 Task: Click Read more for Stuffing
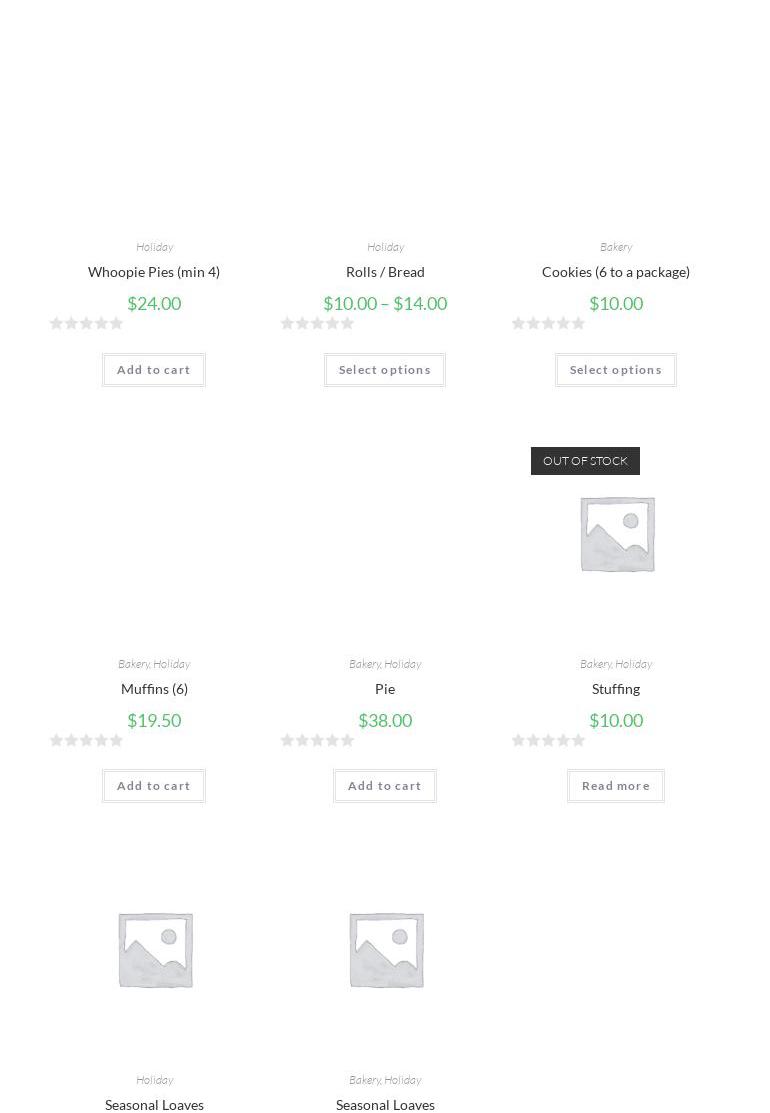click(616, 786)
